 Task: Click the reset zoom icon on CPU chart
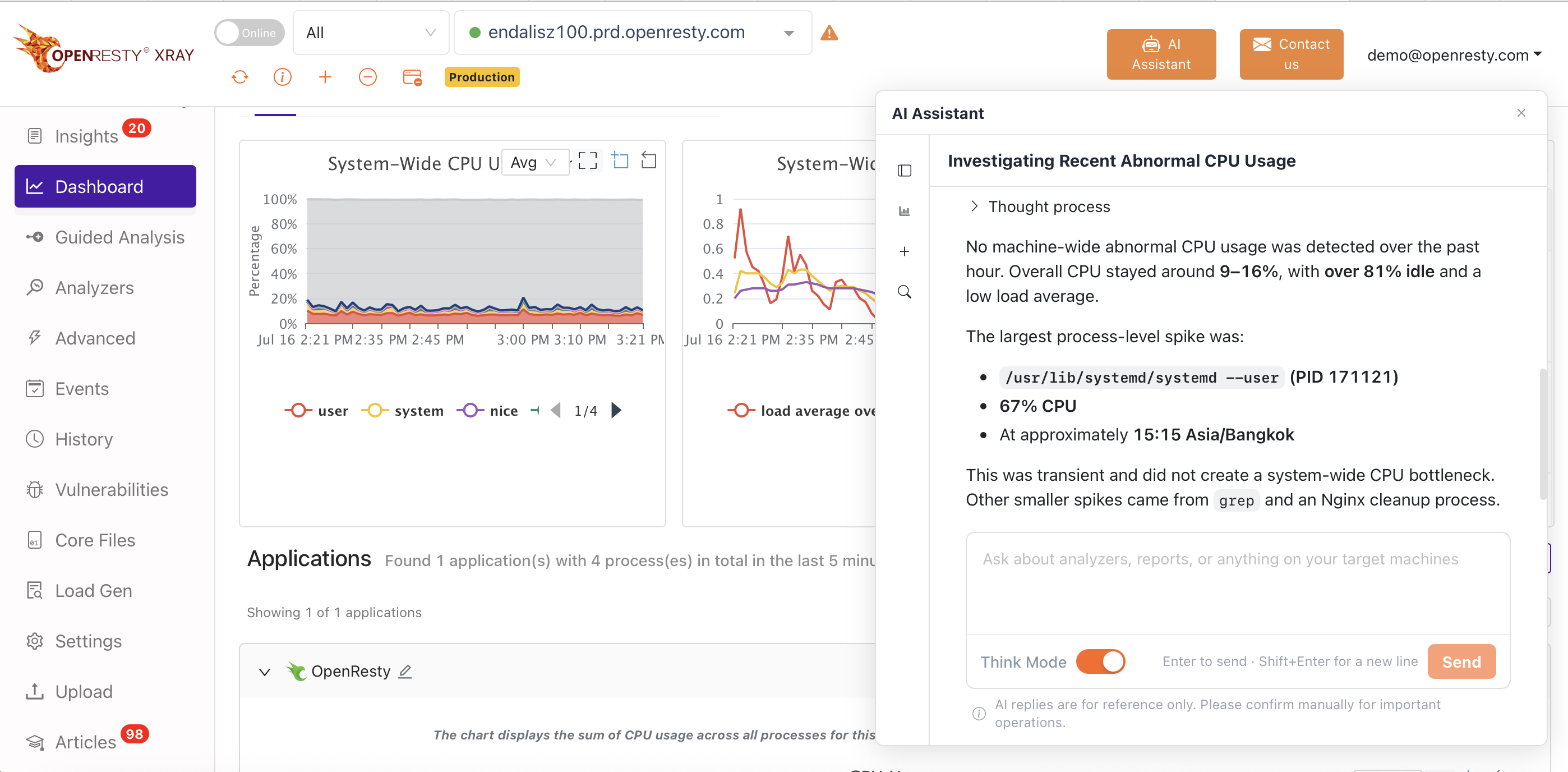tap(649, 160)
